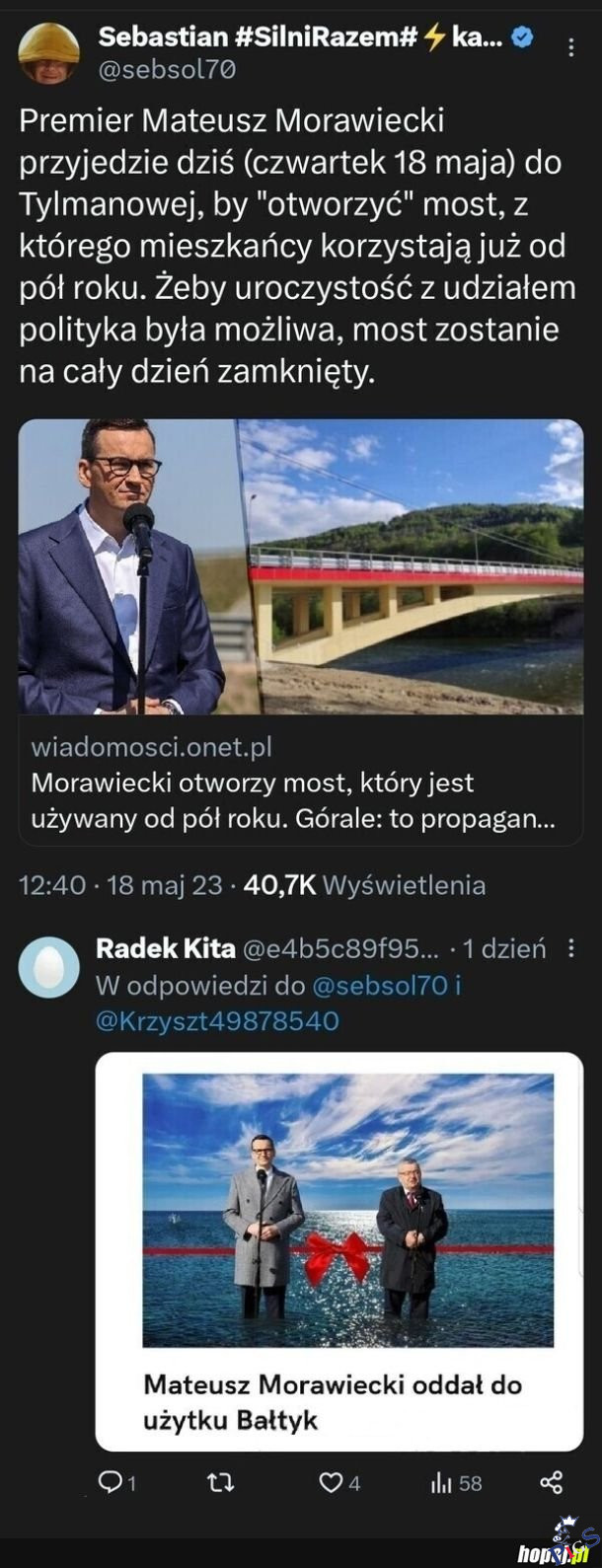Open the reply's three-dot options menu
This screenshot has width=602, height=1568.
click(x=570, y=949)
